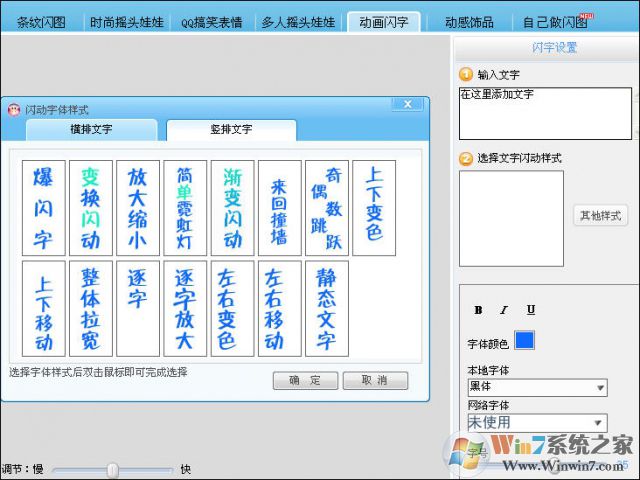Image resolution: width=640 pixels, height=480 pixels.
Task: Toggle the Underline formatting icon
Action: coord(531,310)
